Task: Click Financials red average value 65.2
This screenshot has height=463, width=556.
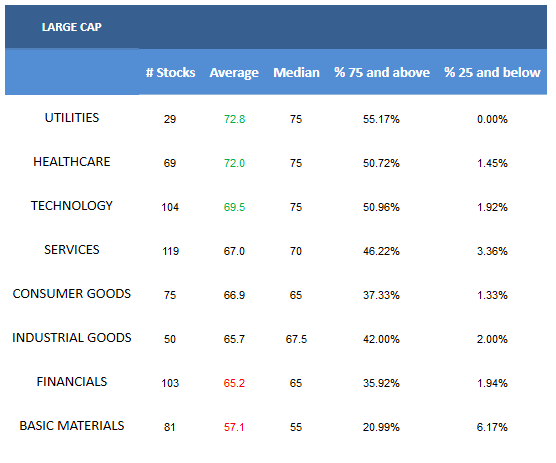Action: tap(234, 383)
